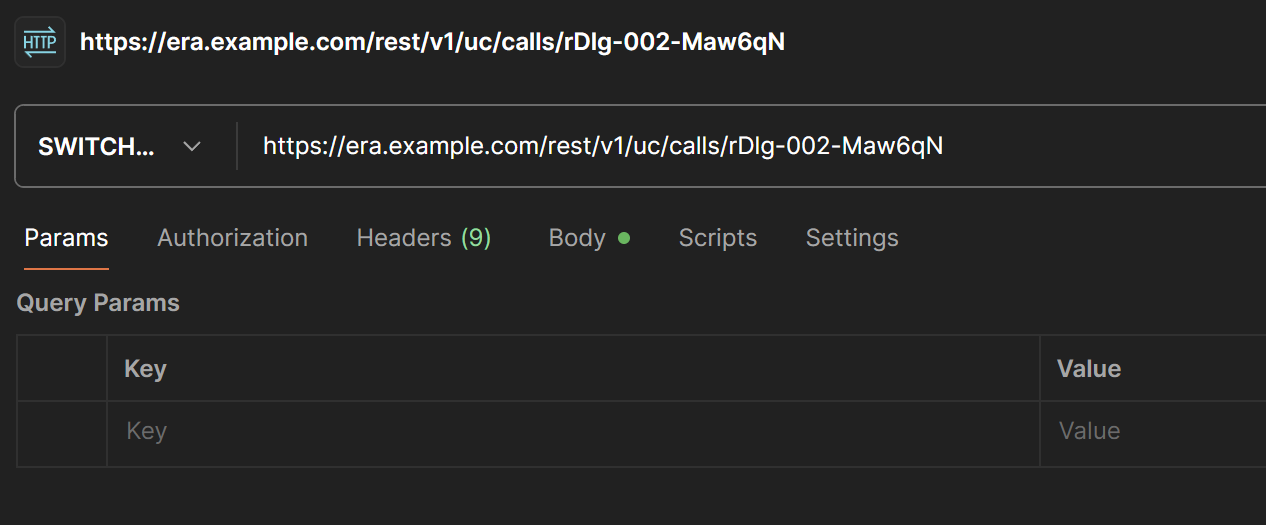Select the request title at the top
Viewport: 1266px width, 525px height.
[432, 42]
